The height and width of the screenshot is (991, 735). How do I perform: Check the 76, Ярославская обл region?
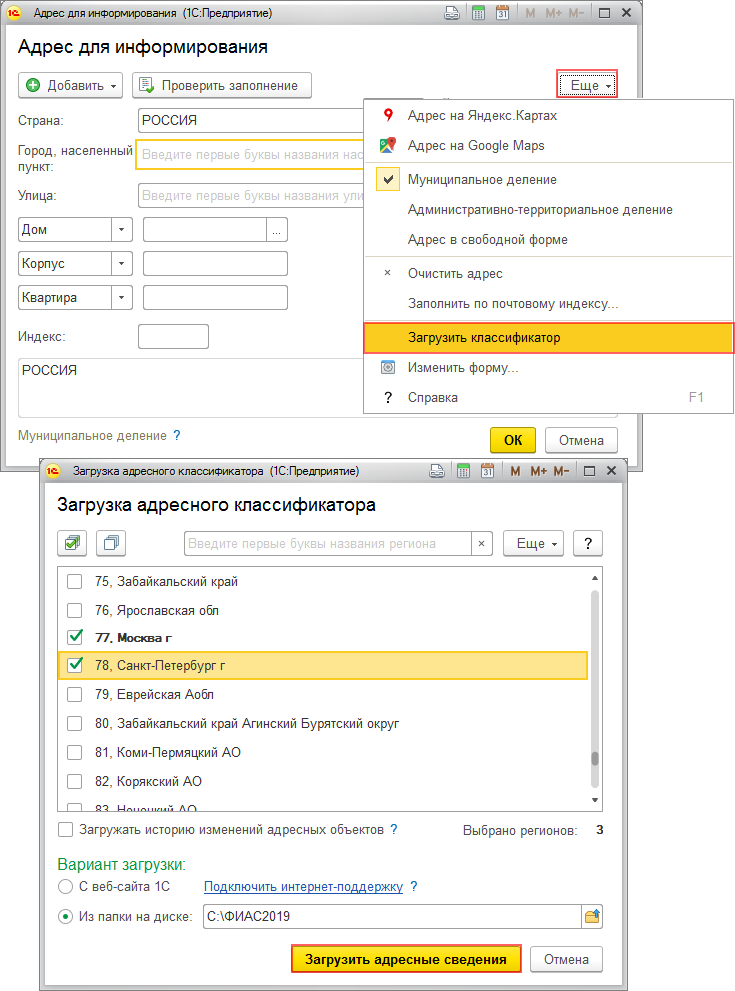click(74, 610)
